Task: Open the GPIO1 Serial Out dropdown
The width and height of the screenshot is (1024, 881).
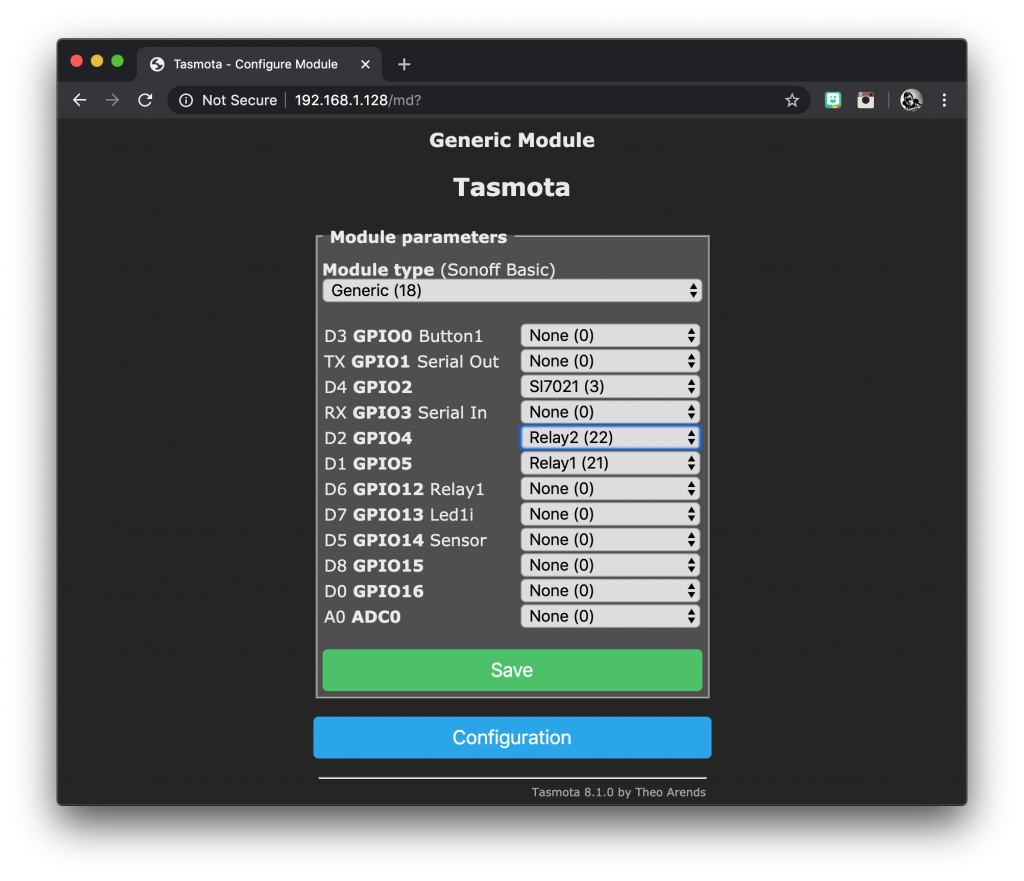Action: click(610, 361)
